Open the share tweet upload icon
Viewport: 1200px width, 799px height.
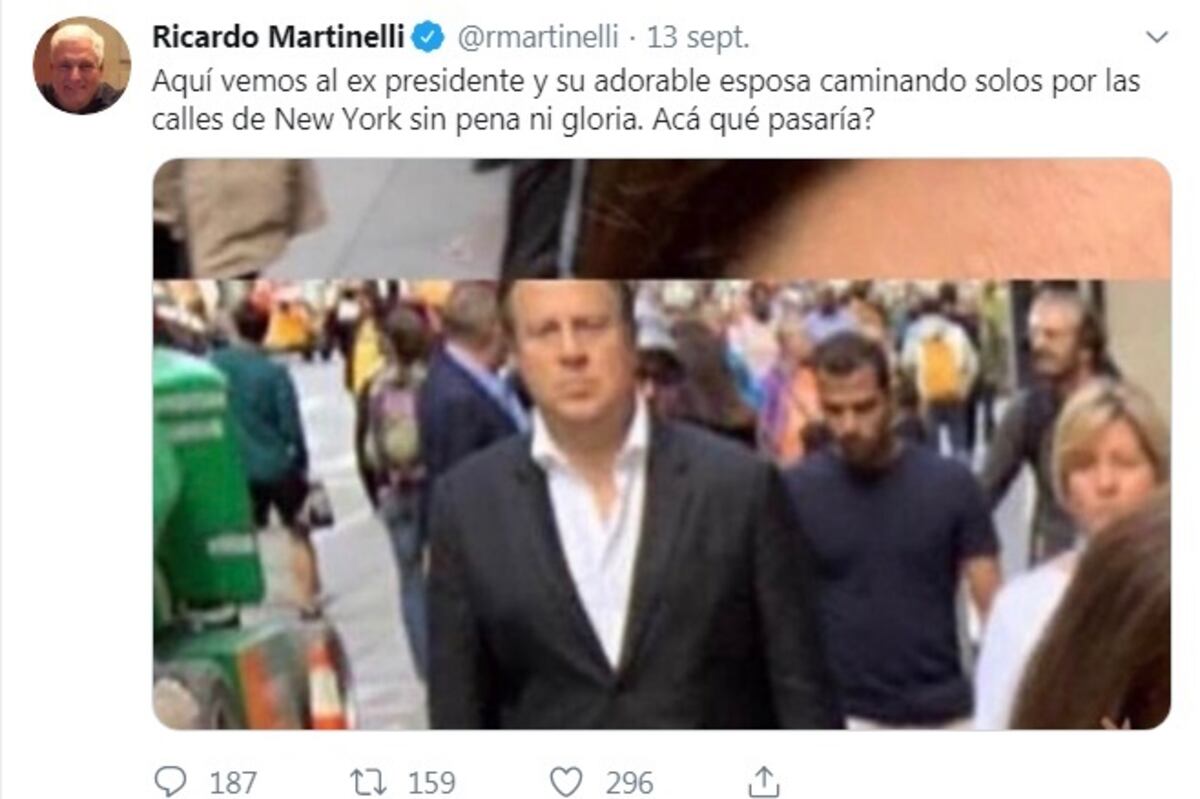pyautogui.click(x=763, y=780)
